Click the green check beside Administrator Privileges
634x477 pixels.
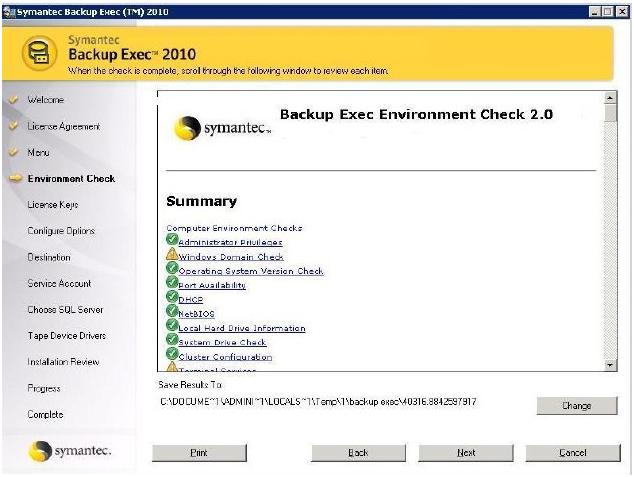pyautogui.click(x=172, y=239)
